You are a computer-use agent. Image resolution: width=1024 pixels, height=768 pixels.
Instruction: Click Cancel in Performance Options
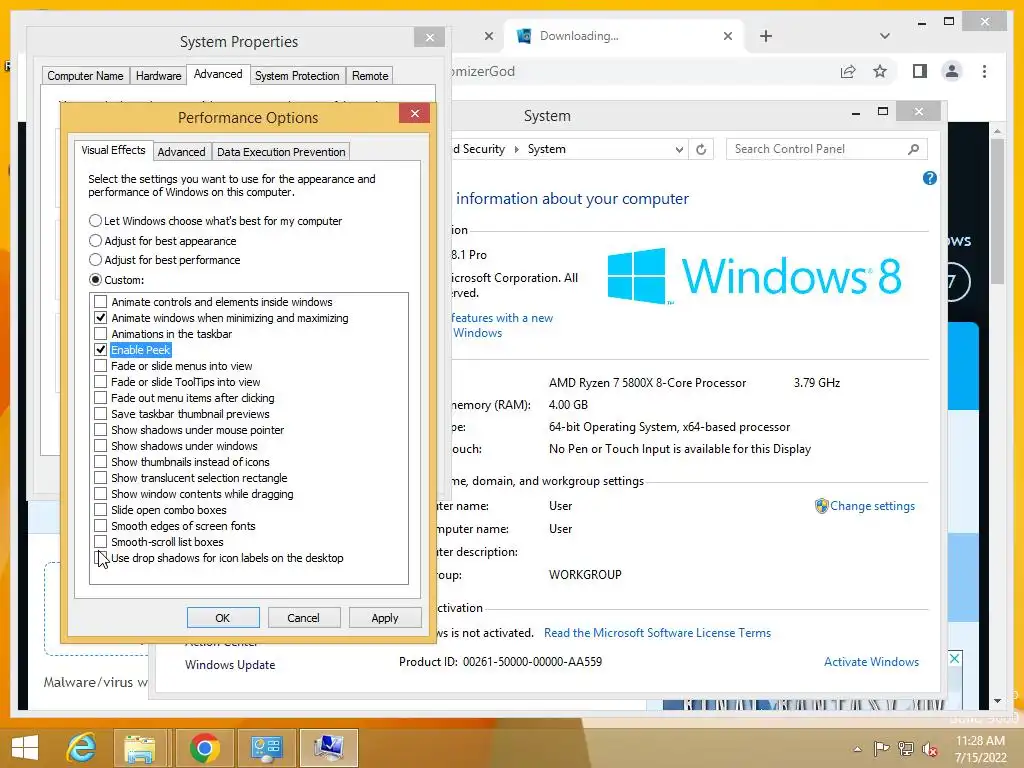click(x=304, y=618)
